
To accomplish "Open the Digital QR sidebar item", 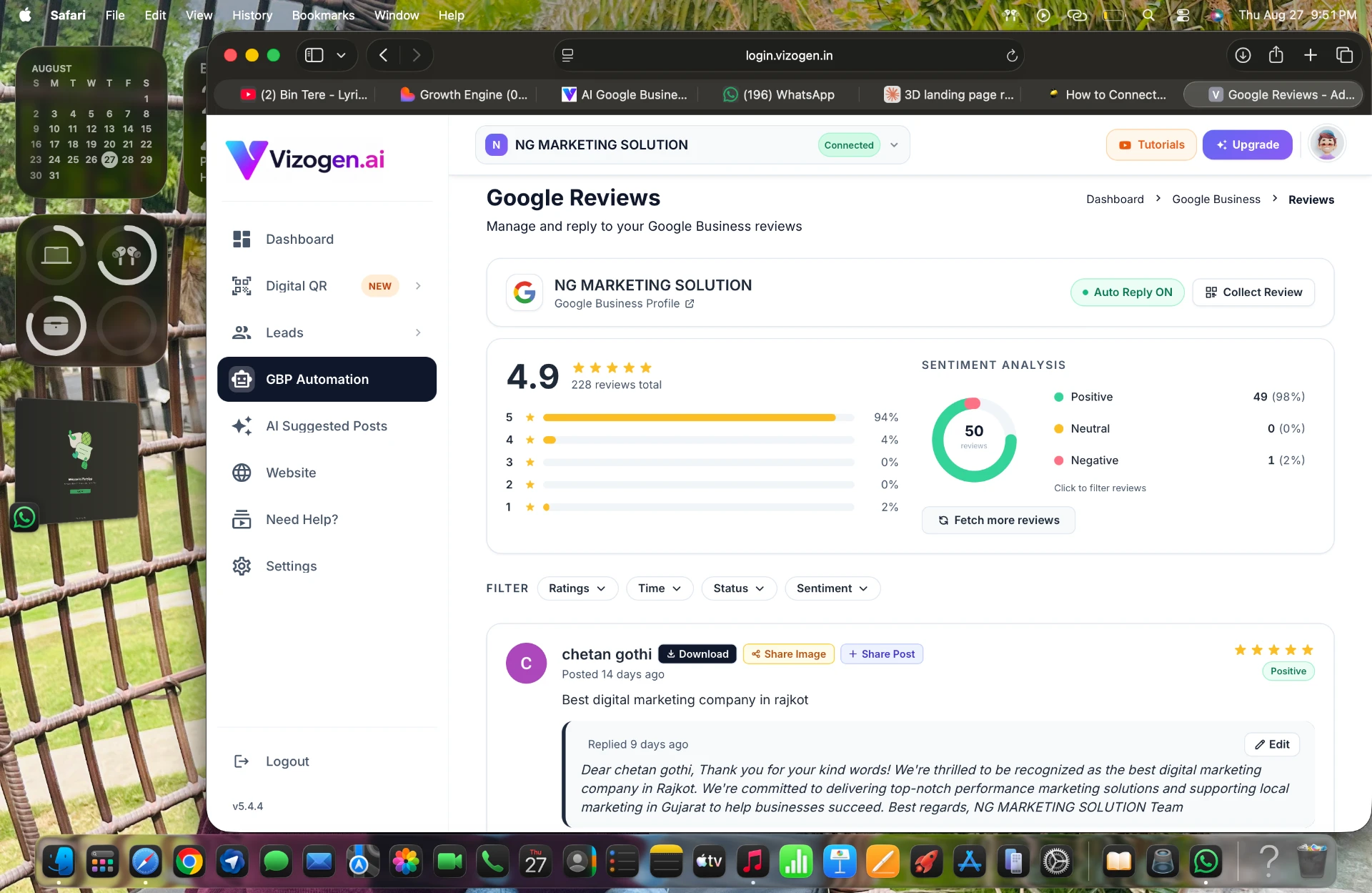I will coord(327,286).
